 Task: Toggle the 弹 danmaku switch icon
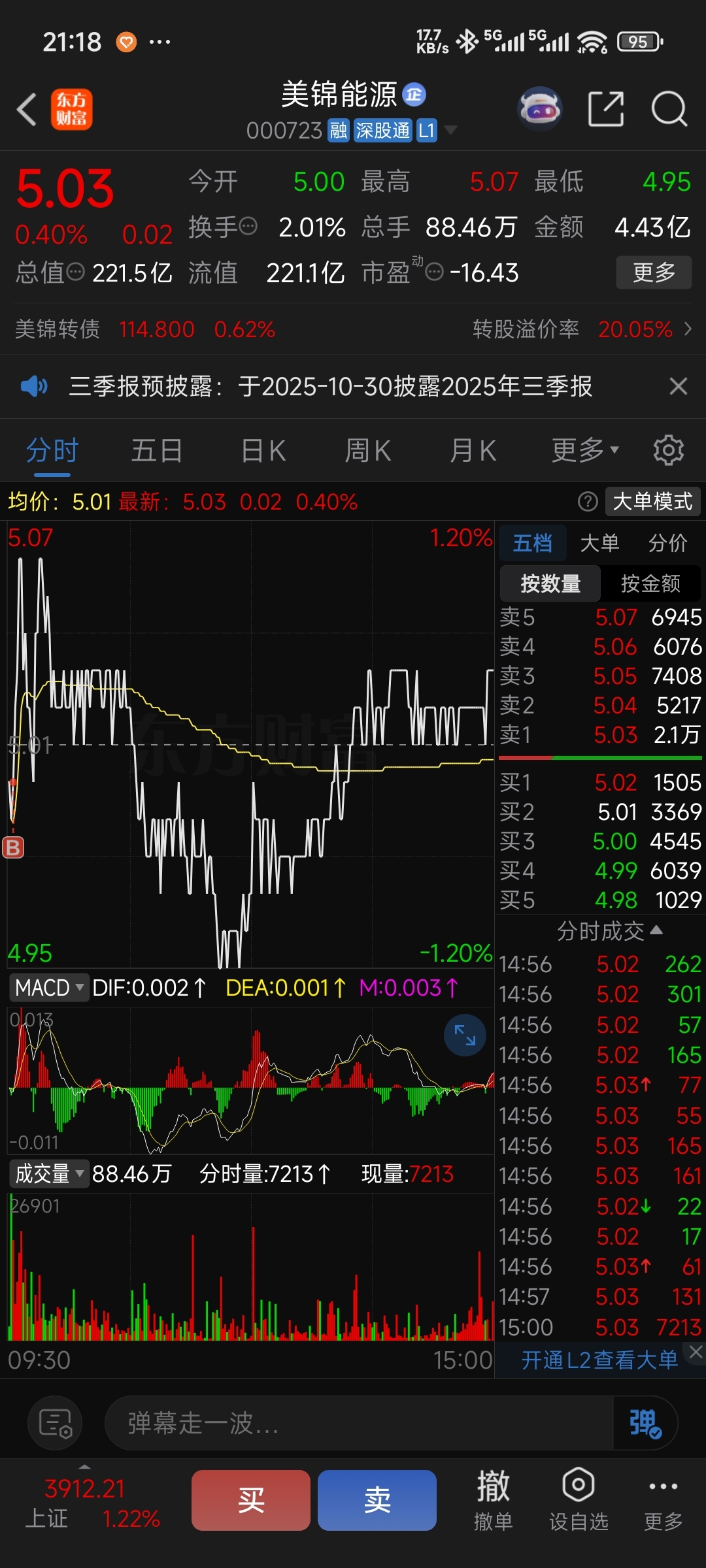tap(645, 1423)
